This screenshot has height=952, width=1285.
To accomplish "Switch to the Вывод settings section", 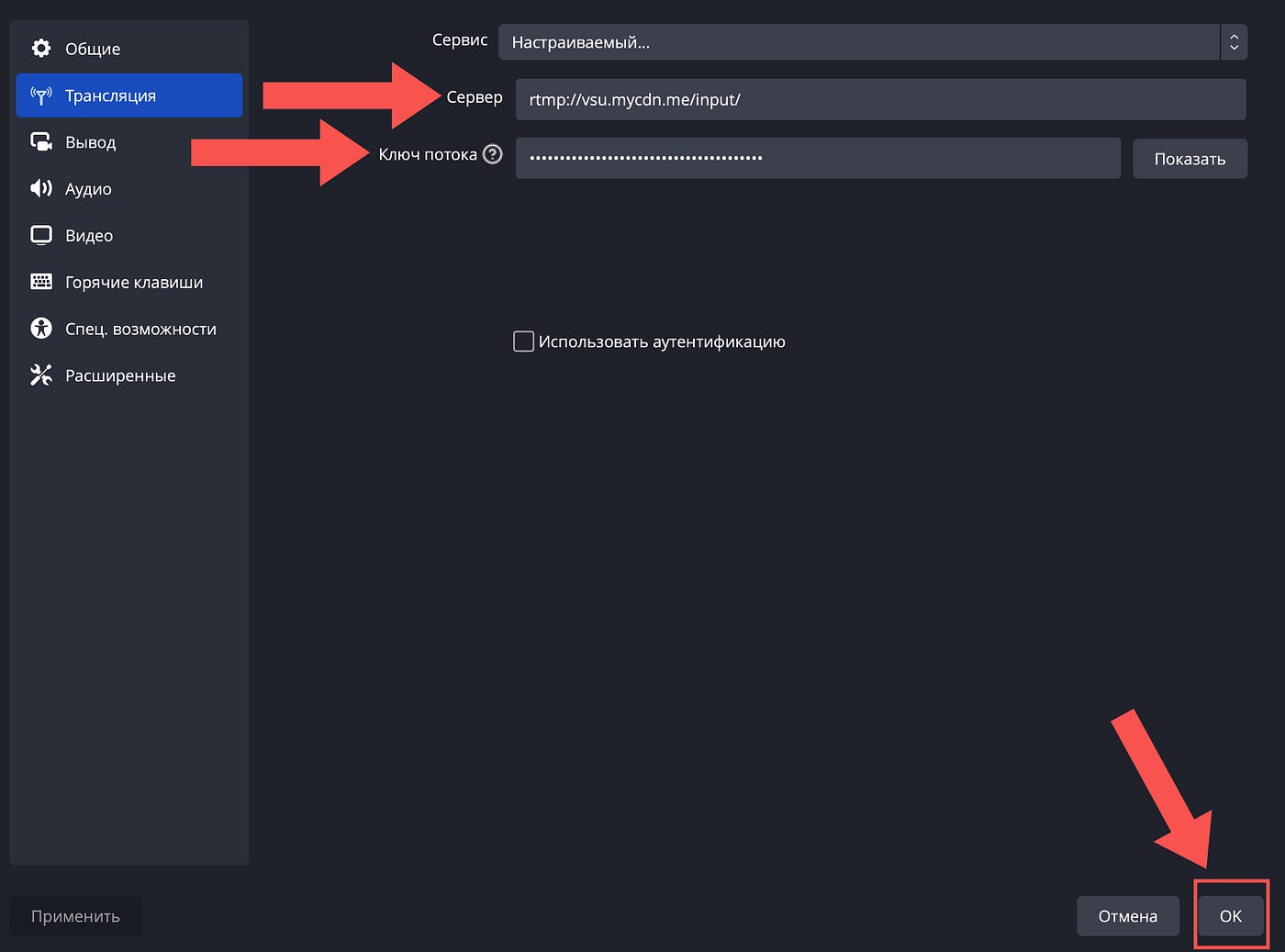I will 129,142.
